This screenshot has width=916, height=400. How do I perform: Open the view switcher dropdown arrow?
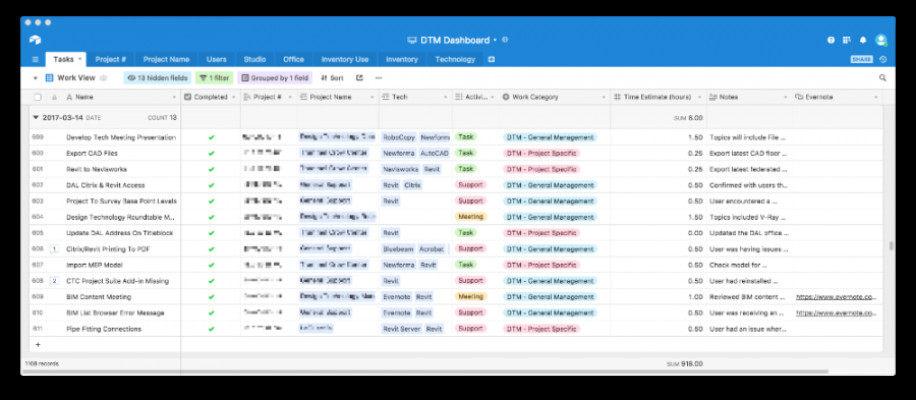coord(35,78)
